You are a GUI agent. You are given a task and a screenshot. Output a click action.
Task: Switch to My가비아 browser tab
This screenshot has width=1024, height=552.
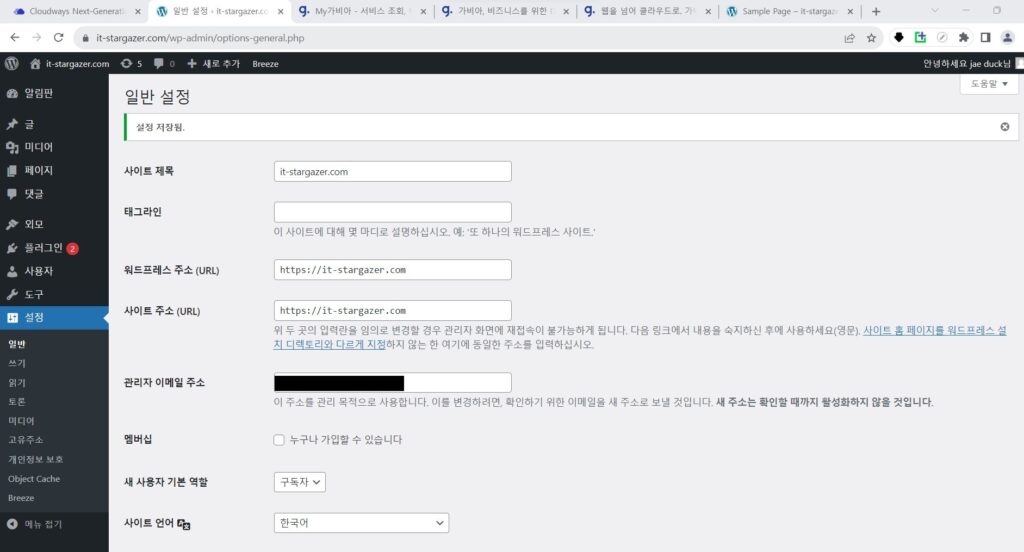tap(360, 11)
